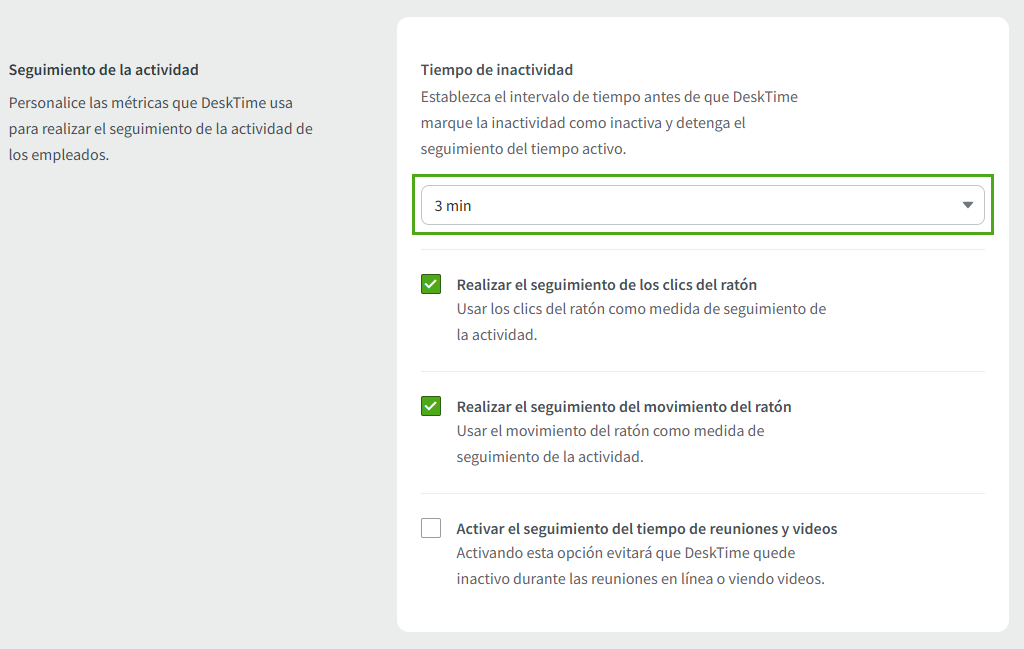This screenshot has width=1024, height=649.
Task: Click label "Activar el seguimiento del tiempo de reuniones y videos"
Action: (647, 529)
